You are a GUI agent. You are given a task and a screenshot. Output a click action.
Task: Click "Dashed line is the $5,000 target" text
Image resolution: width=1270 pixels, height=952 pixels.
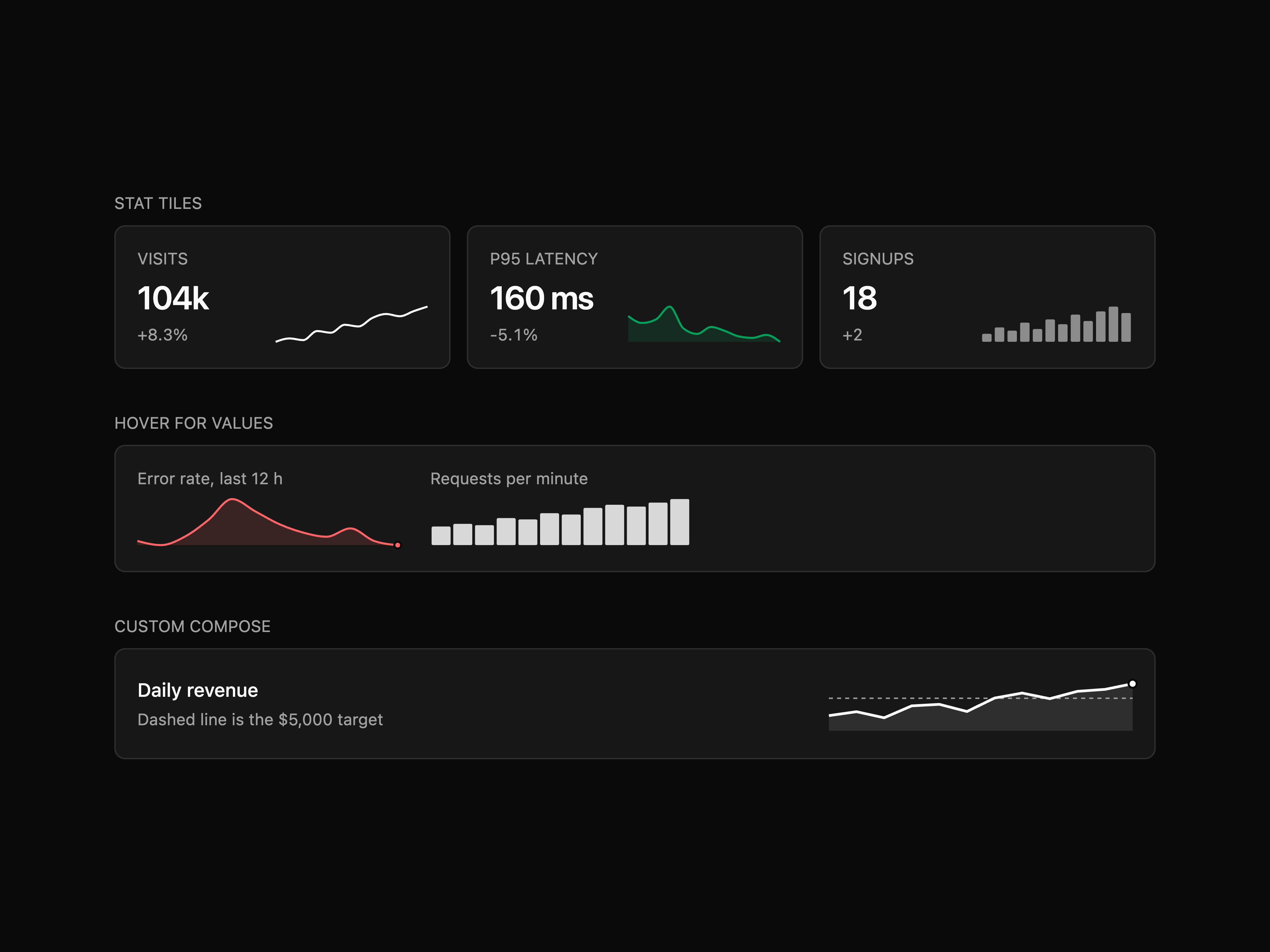pyautogui.click(x=260, y=720)
